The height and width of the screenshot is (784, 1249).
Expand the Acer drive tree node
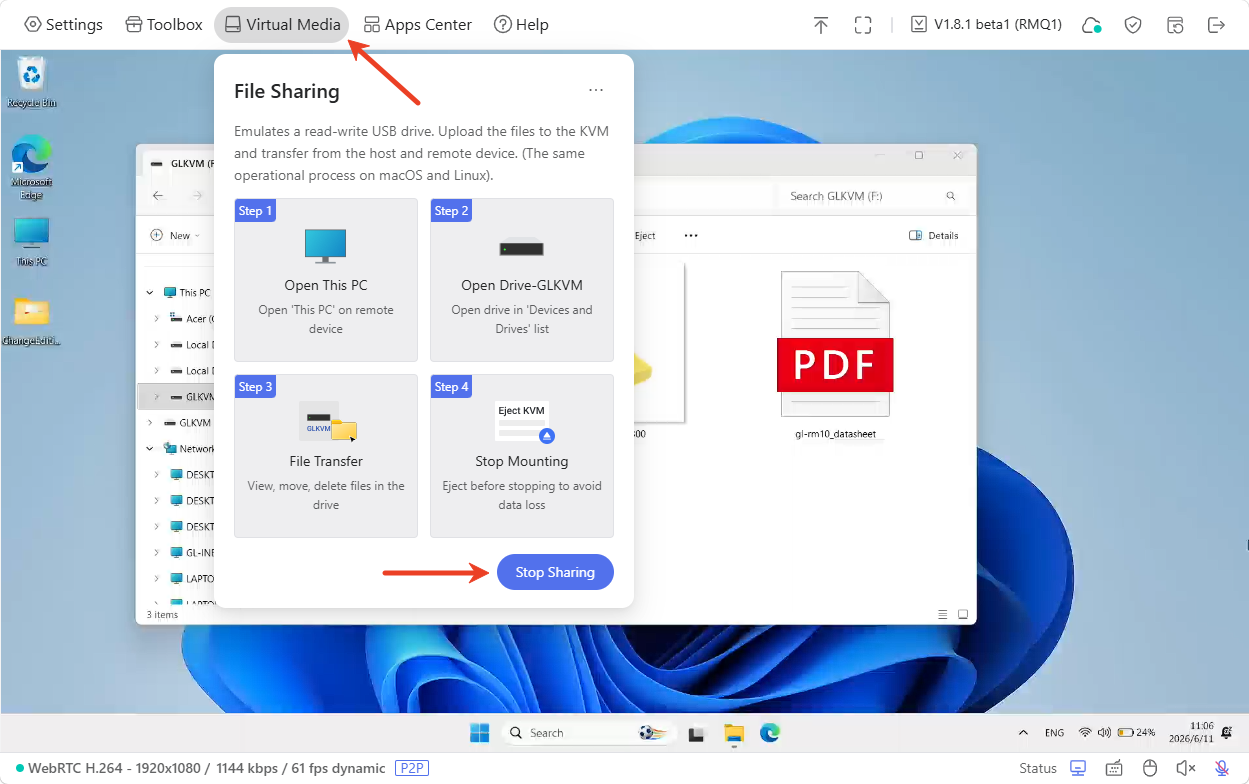click(157, 319)
